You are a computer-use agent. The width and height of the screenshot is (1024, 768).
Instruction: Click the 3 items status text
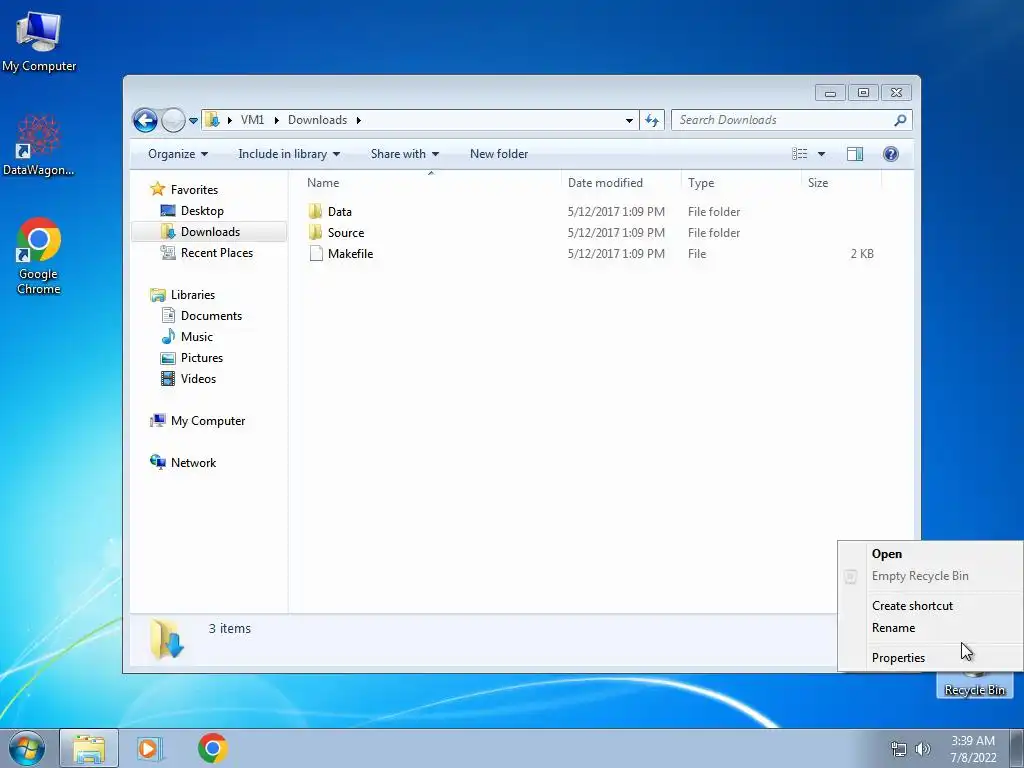(x=229, y=628)
